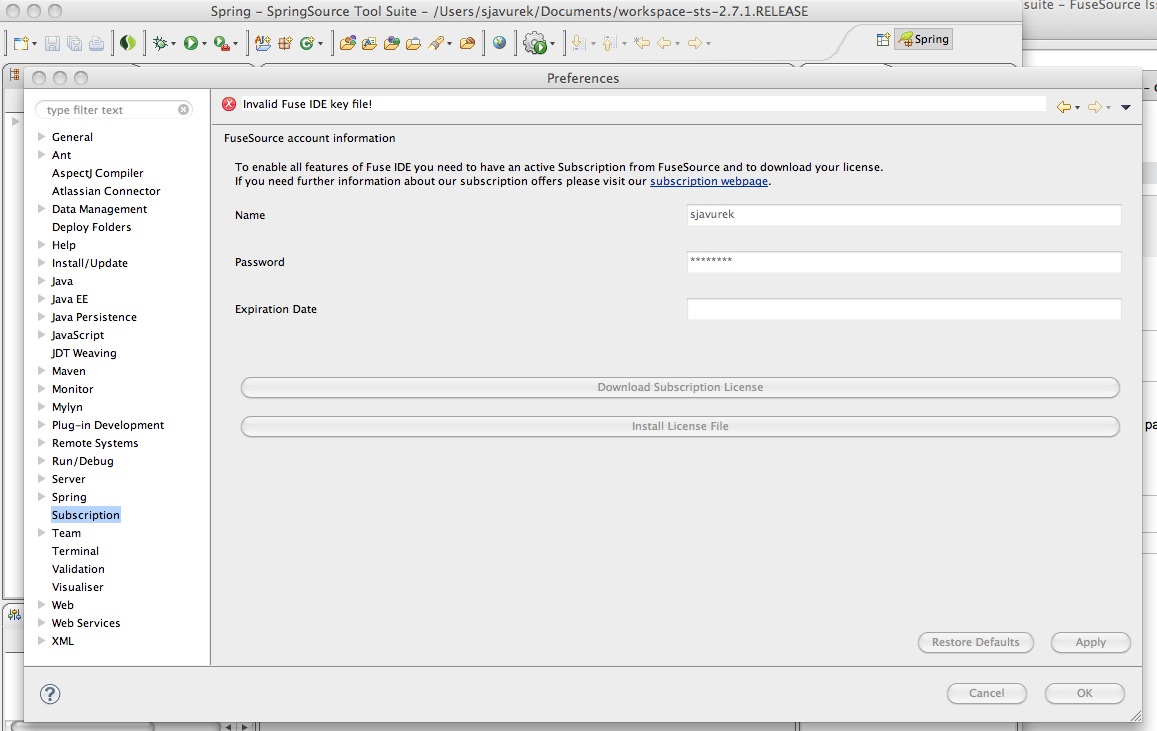Click the Invalid Fuse IDE key error icon

click(x=229, y=104)
